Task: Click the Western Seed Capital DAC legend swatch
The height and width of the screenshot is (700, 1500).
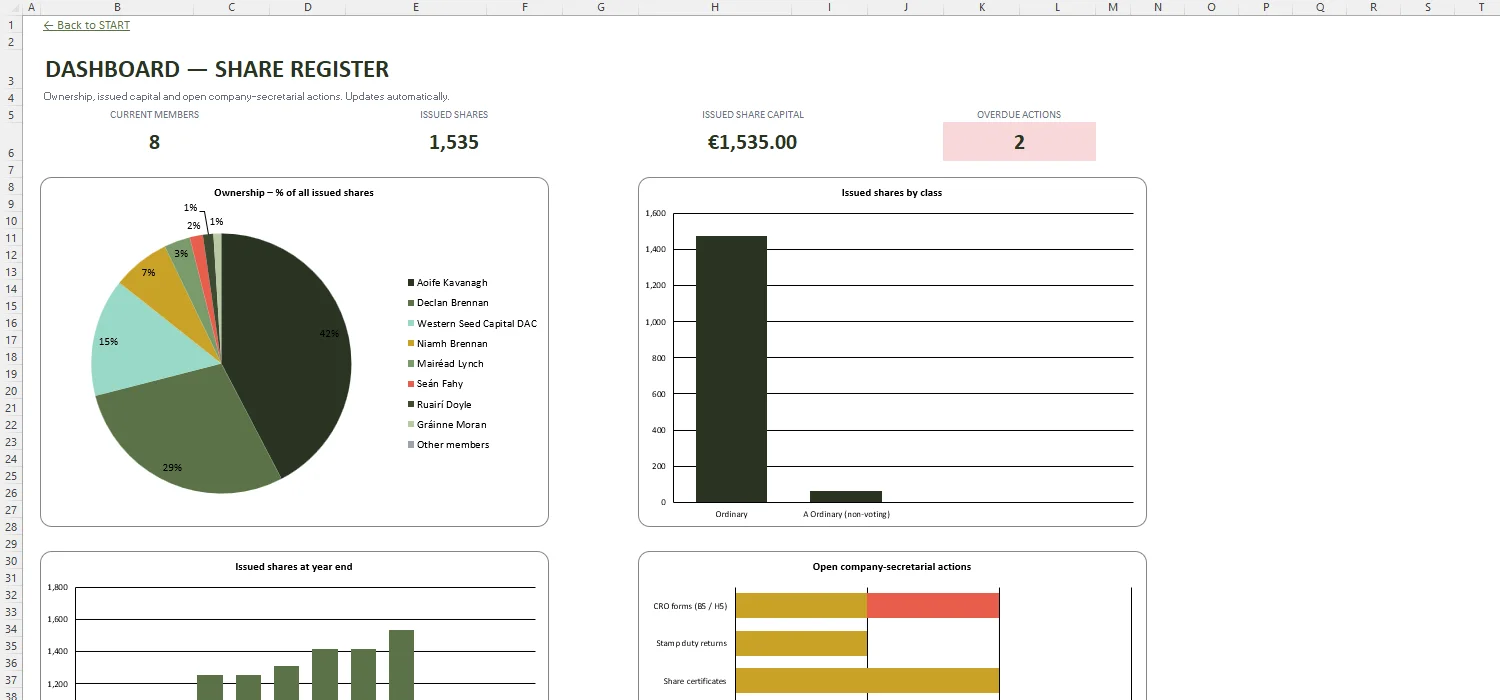Action: [411, 323]
